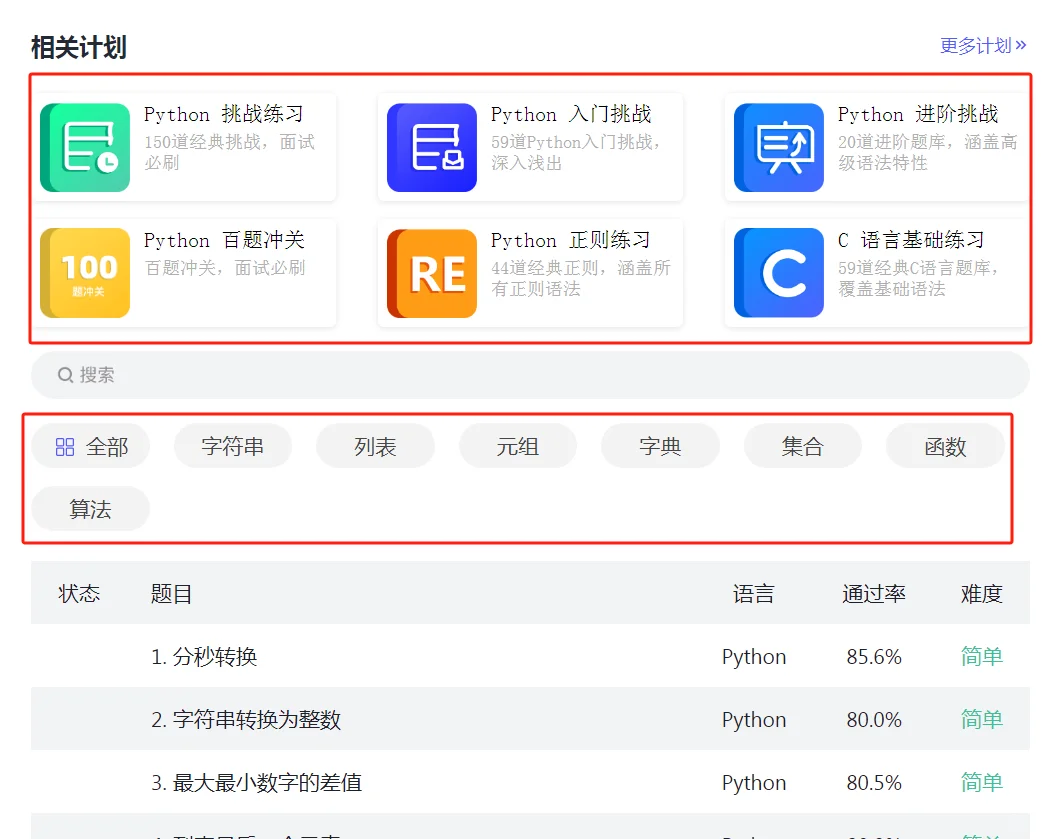Enable the 列表 filter

point(375,446)
